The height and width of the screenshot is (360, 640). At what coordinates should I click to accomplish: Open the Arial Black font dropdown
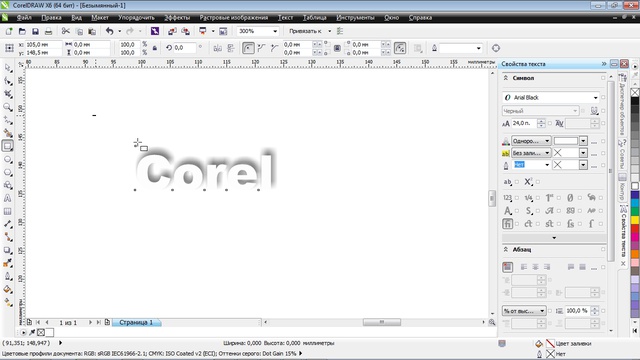(596, 98)
